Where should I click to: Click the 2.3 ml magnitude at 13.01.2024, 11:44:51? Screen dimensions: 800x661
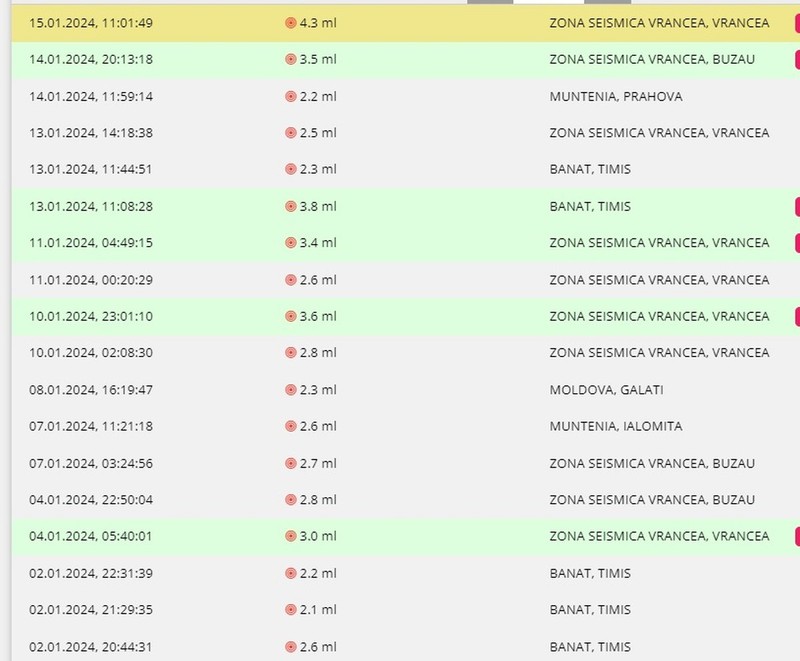click(318, 169)
